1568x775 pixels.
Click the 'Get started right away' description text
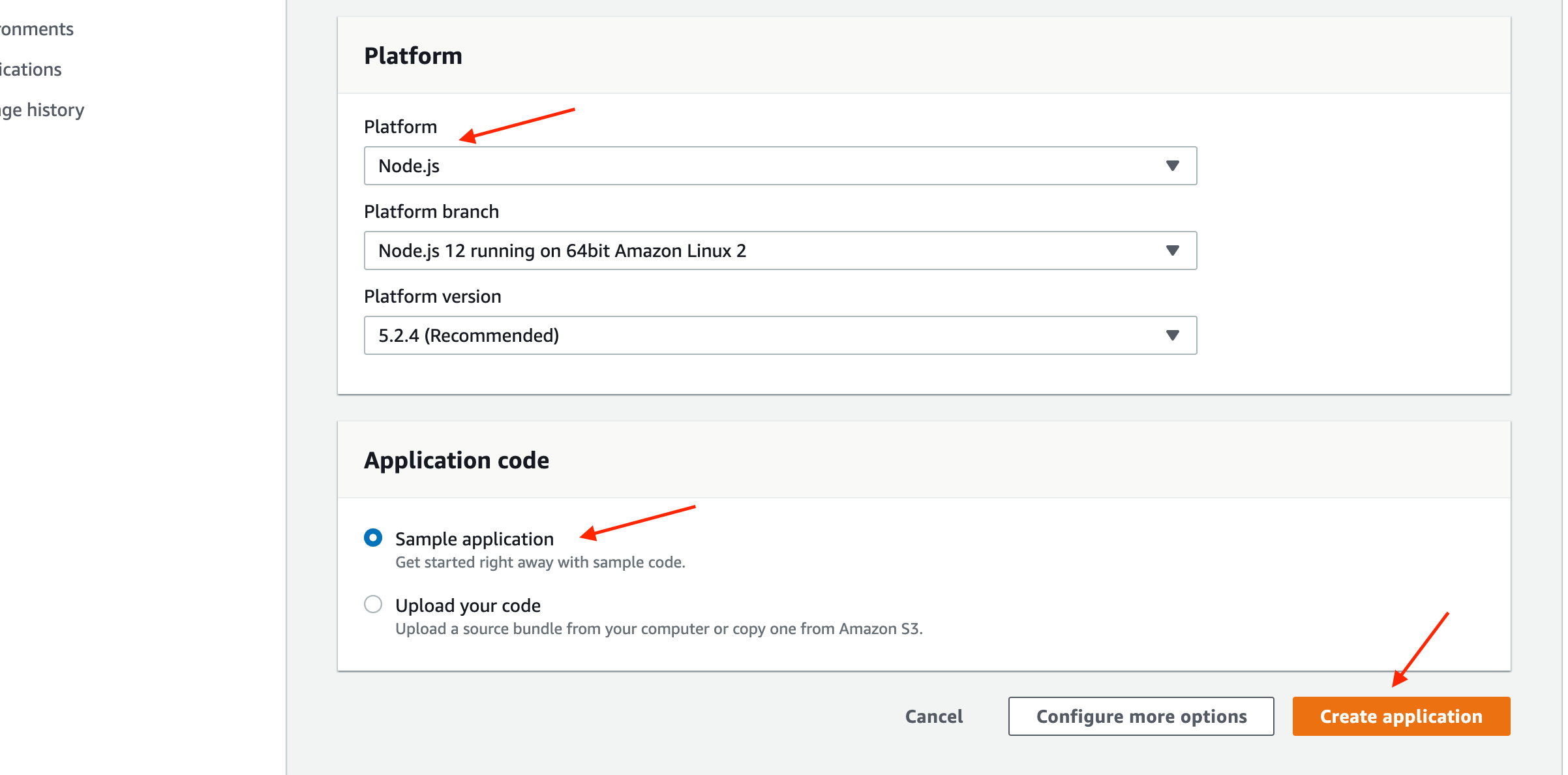pyautogui.click(x=540, y=562)
